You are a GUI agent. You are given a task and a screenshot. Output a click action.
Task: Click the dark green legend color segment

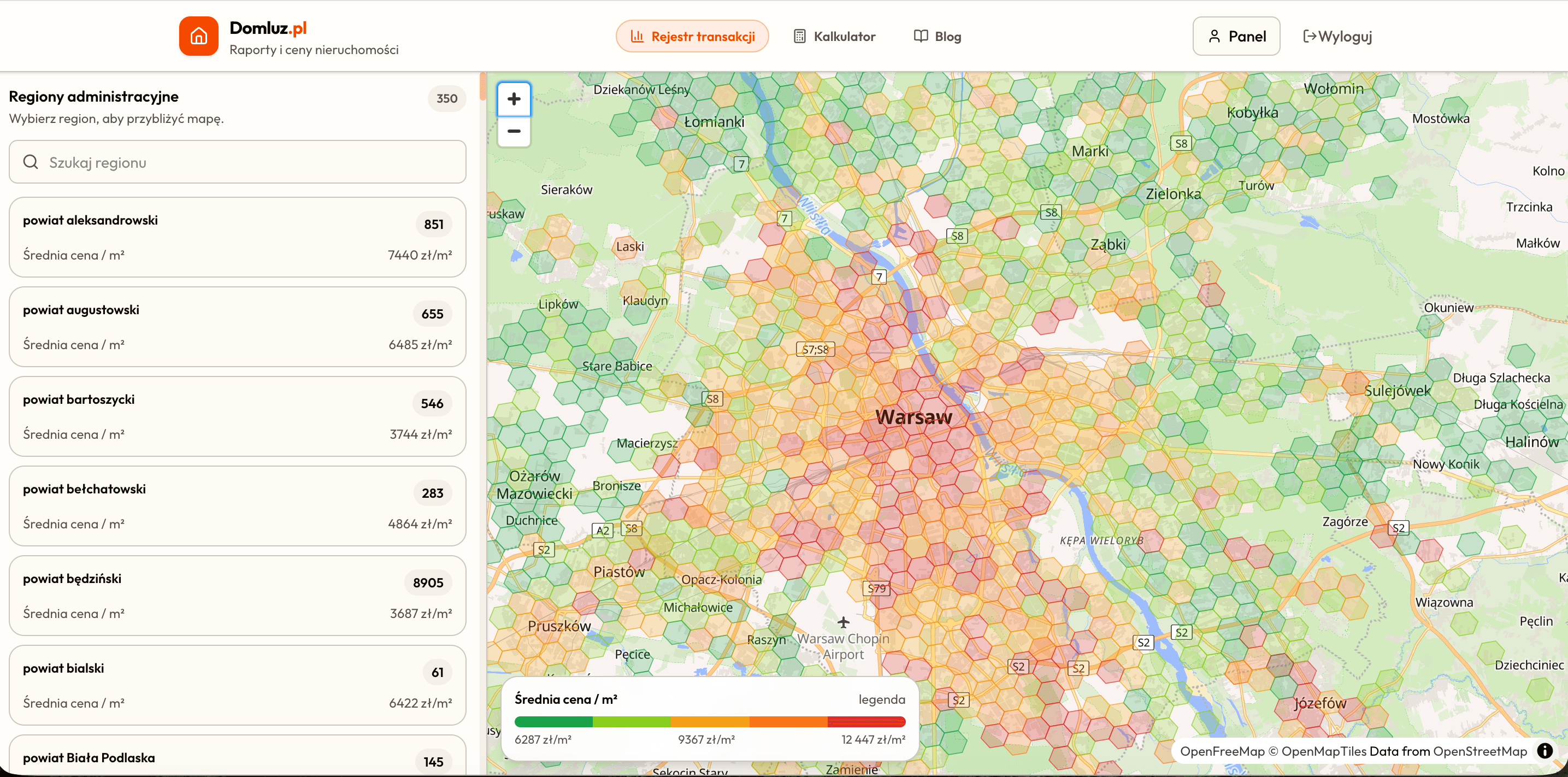pyautogui.click(x=553, y=722)
